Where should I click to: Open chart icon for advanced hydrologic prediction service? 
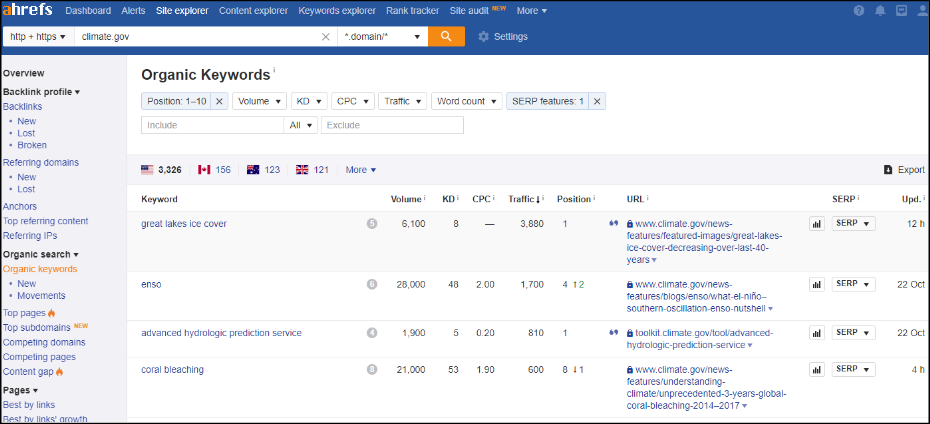(817, 333)
